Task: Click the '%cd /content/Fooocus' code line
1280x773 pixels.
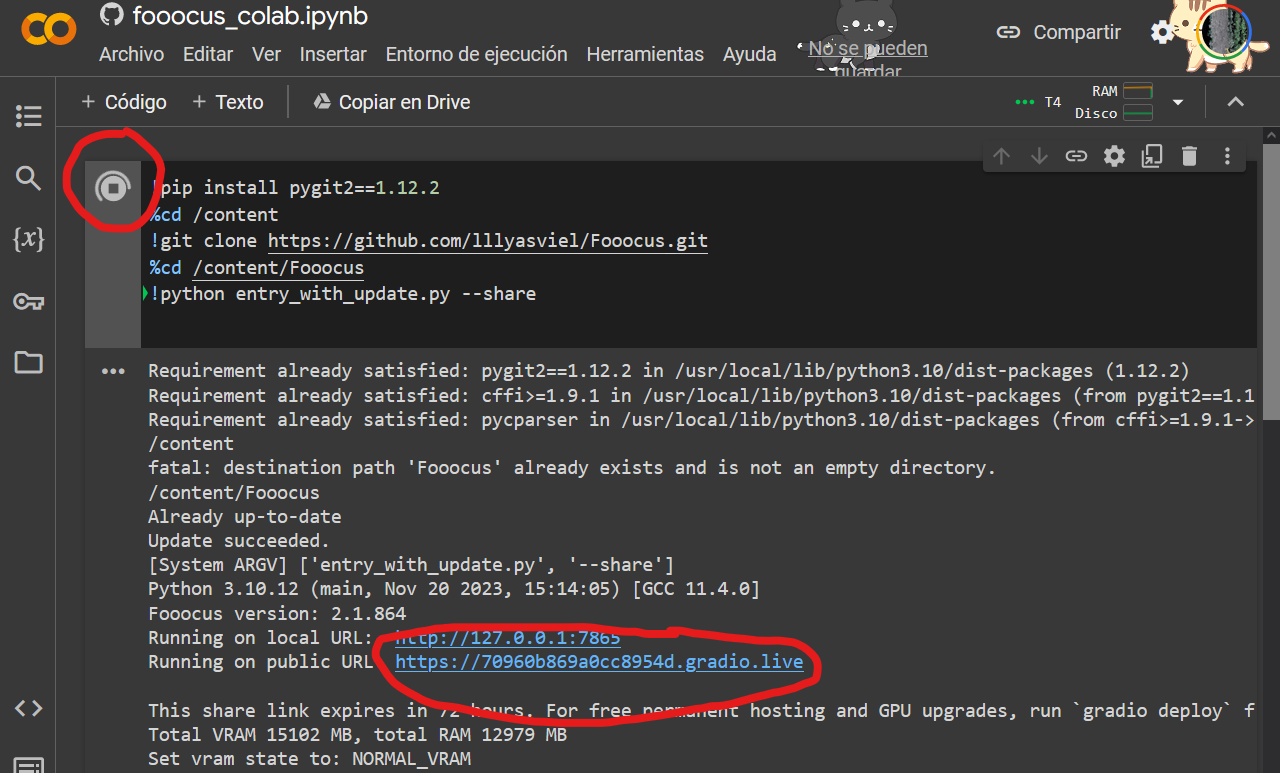Action: click(257, 268)
